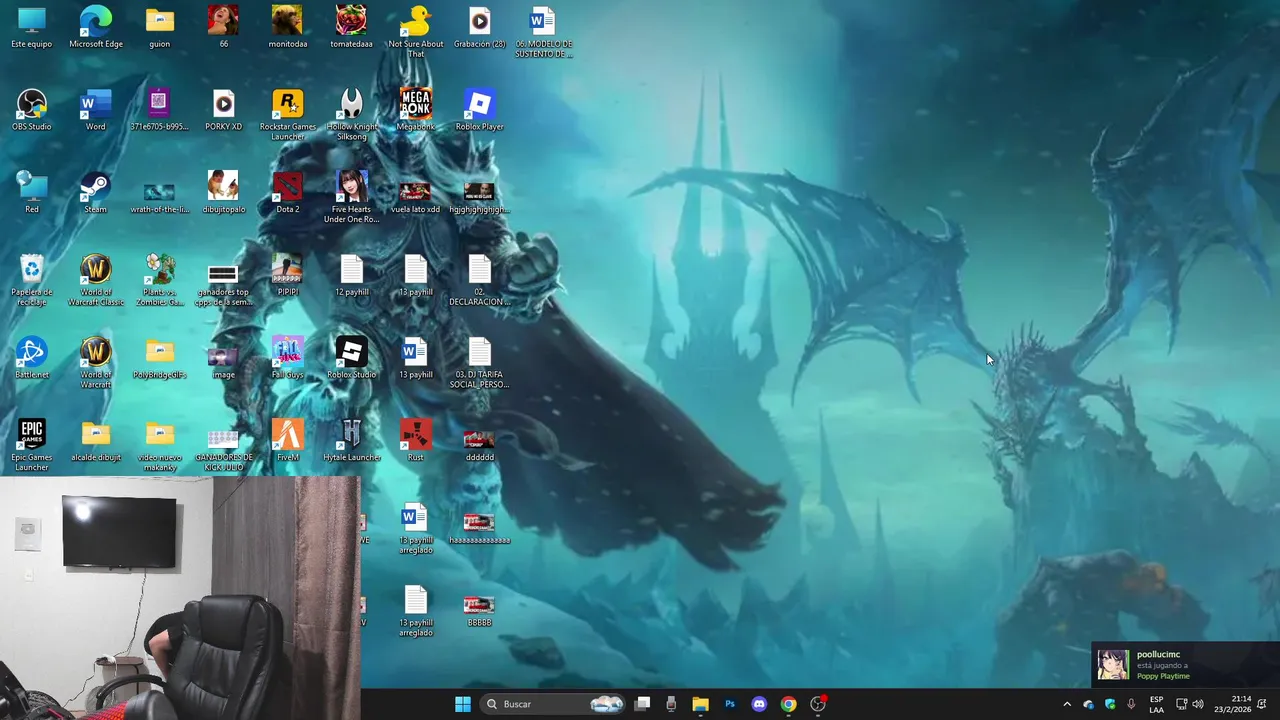Open the 12 payhill text file
The width and height of the screenshot is (1280, 720).
pos(352,275)
